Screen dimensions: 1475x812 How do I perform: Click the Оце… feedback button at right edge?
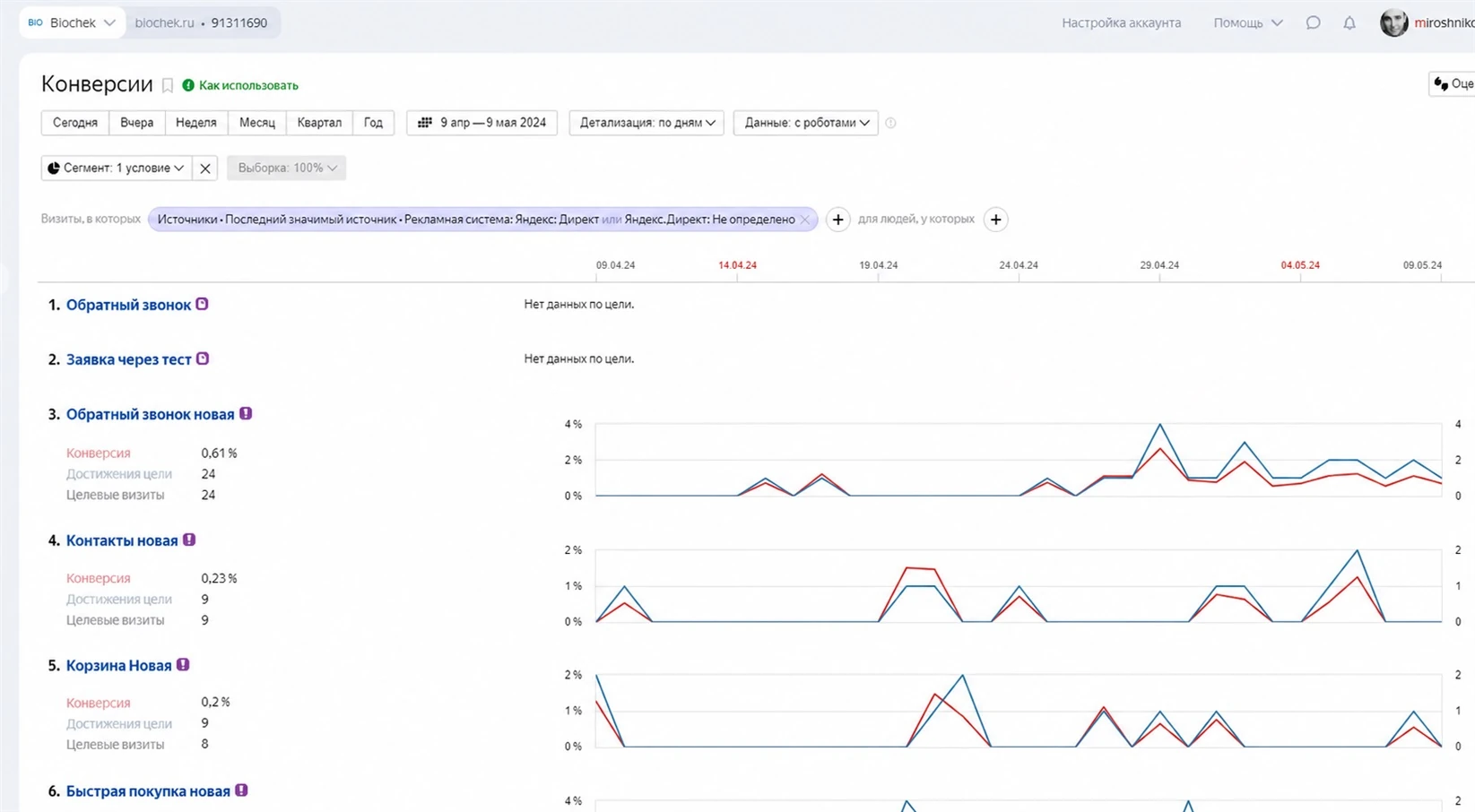click(1452, 83)
